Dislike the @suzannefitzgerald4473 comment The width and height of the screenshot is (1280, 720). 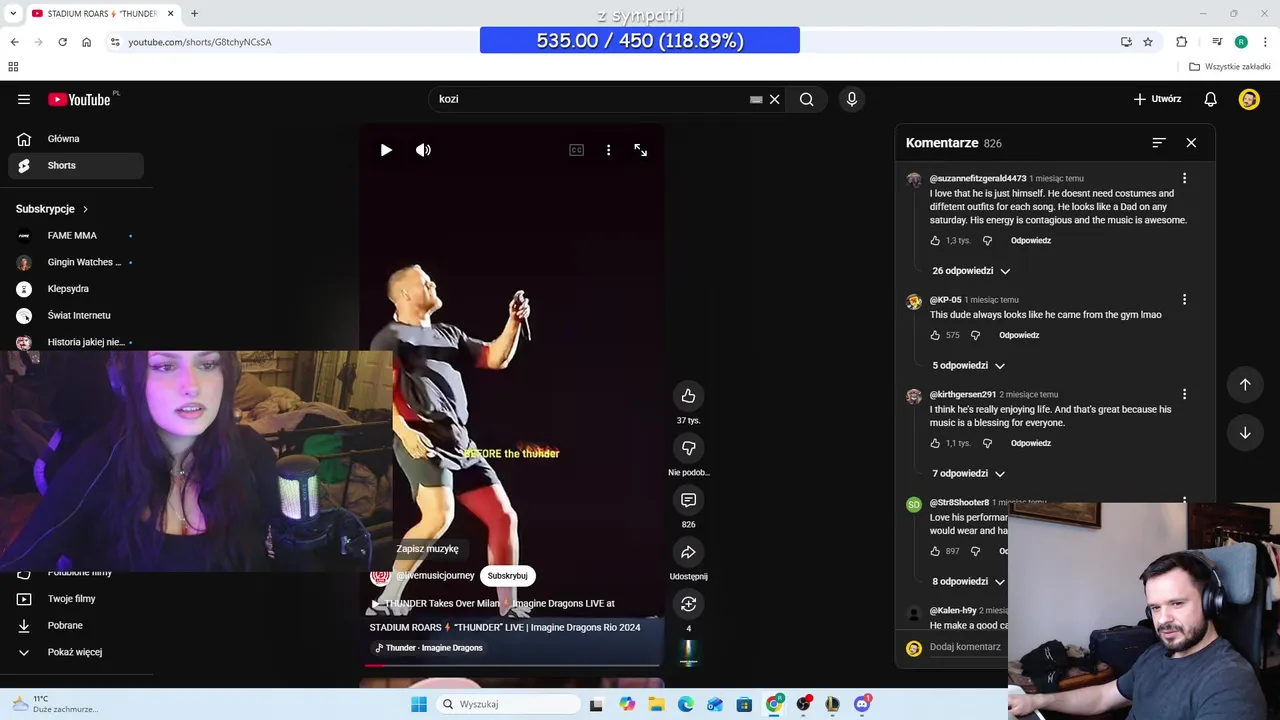[987, 241]
